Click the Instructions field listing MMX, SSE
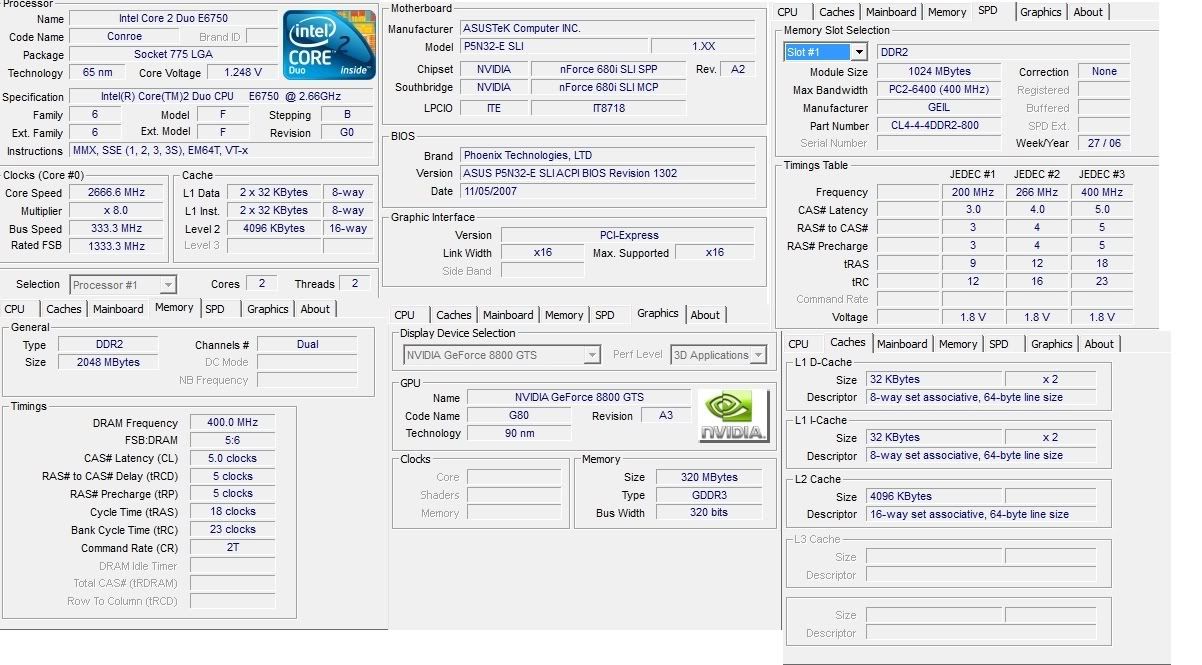1202x665 pixels. tap(221, 151)
